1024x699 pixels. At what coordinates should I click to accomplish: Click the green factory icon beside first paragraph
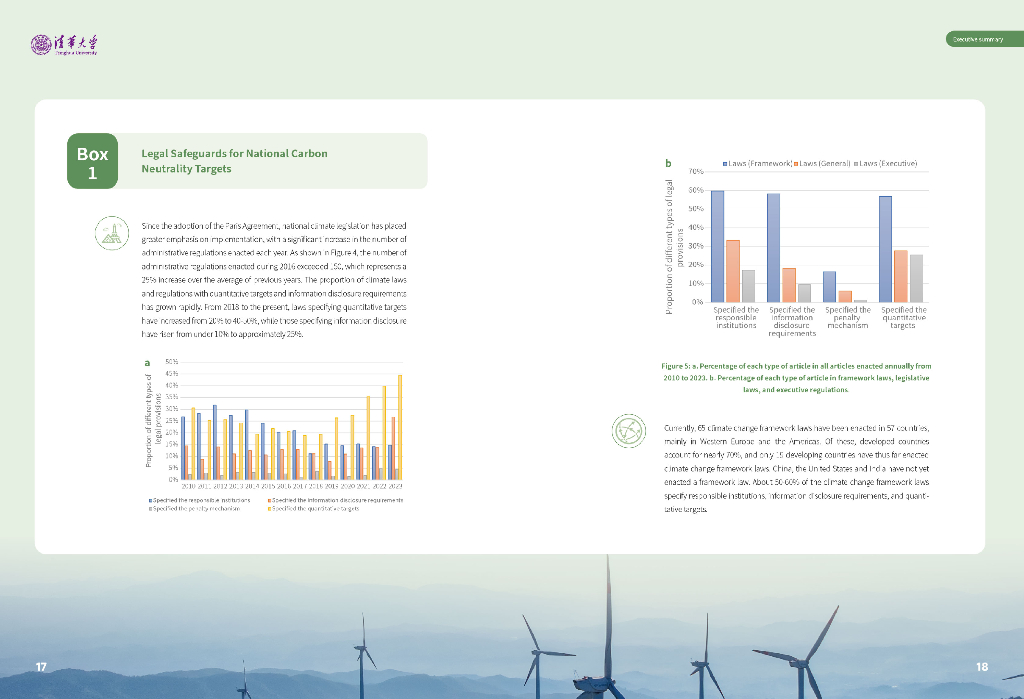pyautogui.click(x=110, y=235)
